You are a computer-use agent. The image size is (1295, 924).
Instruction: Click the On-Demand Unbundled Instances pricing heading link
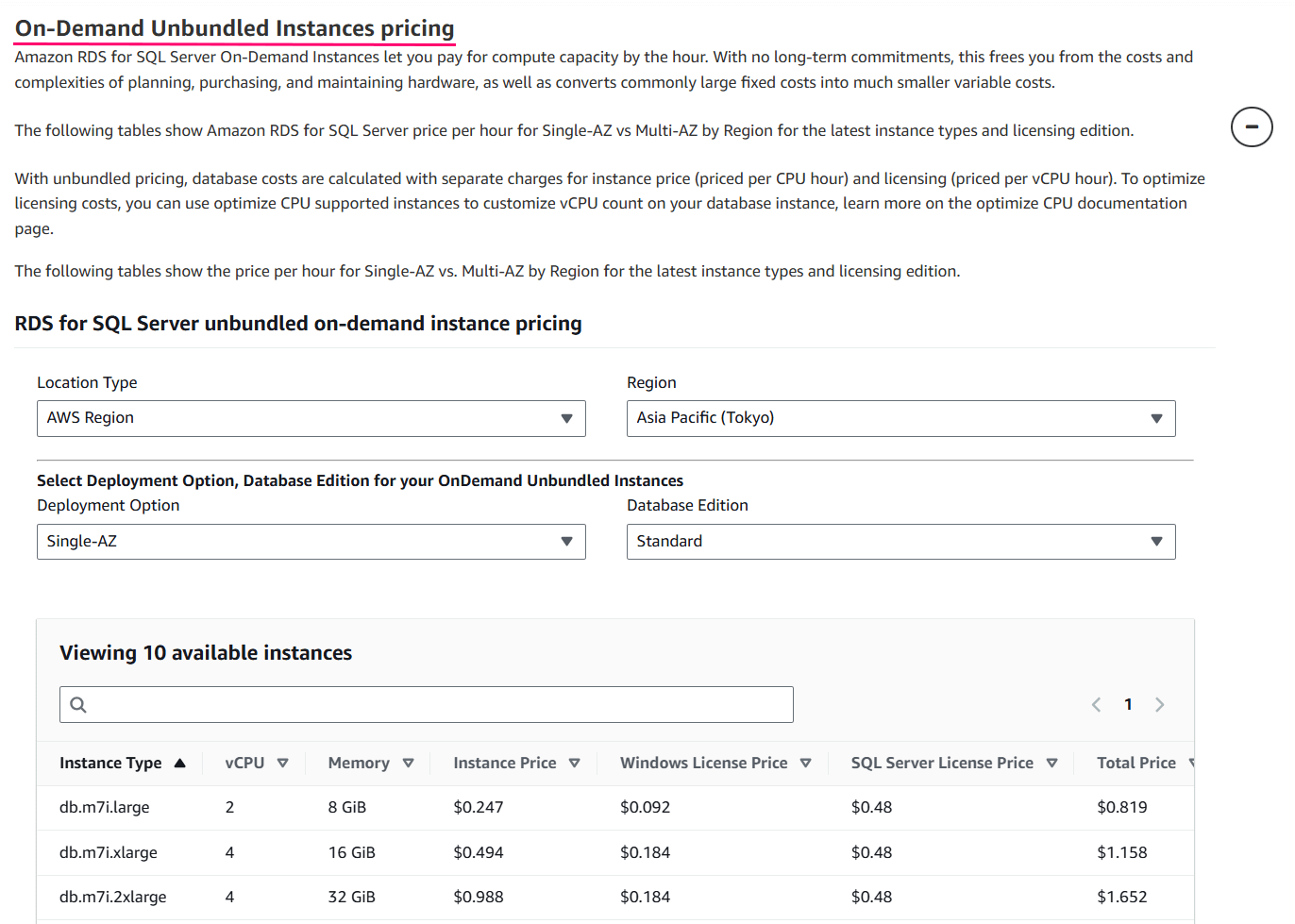(233, 27)
